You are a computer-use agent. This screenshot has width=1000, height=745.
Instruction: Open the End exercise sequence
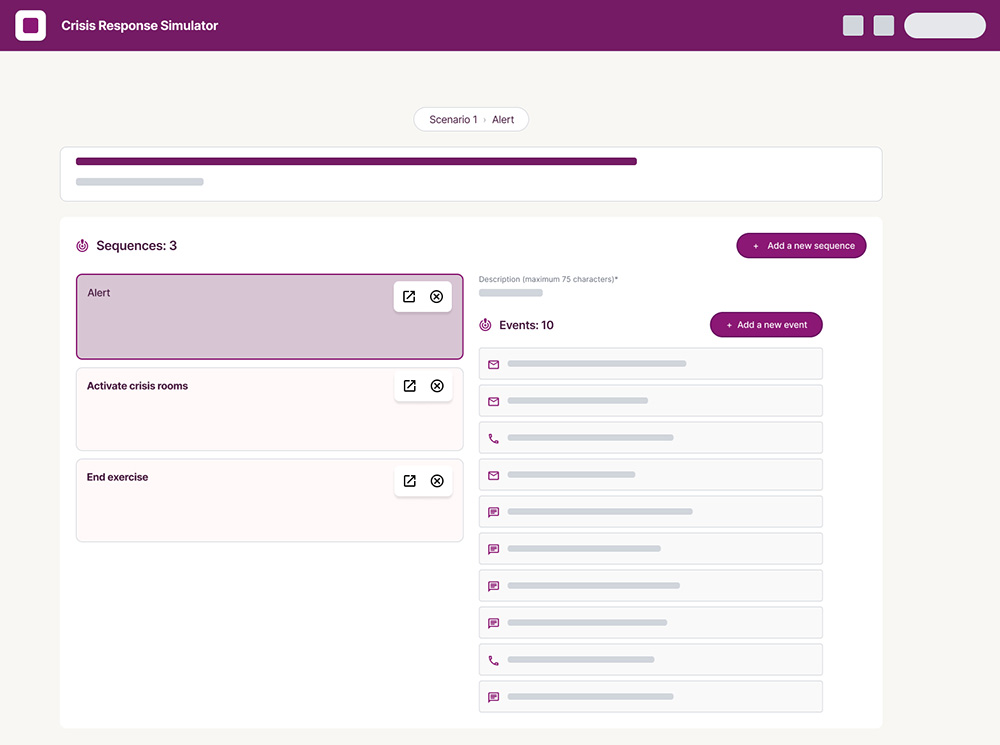(x=409, y=481)
